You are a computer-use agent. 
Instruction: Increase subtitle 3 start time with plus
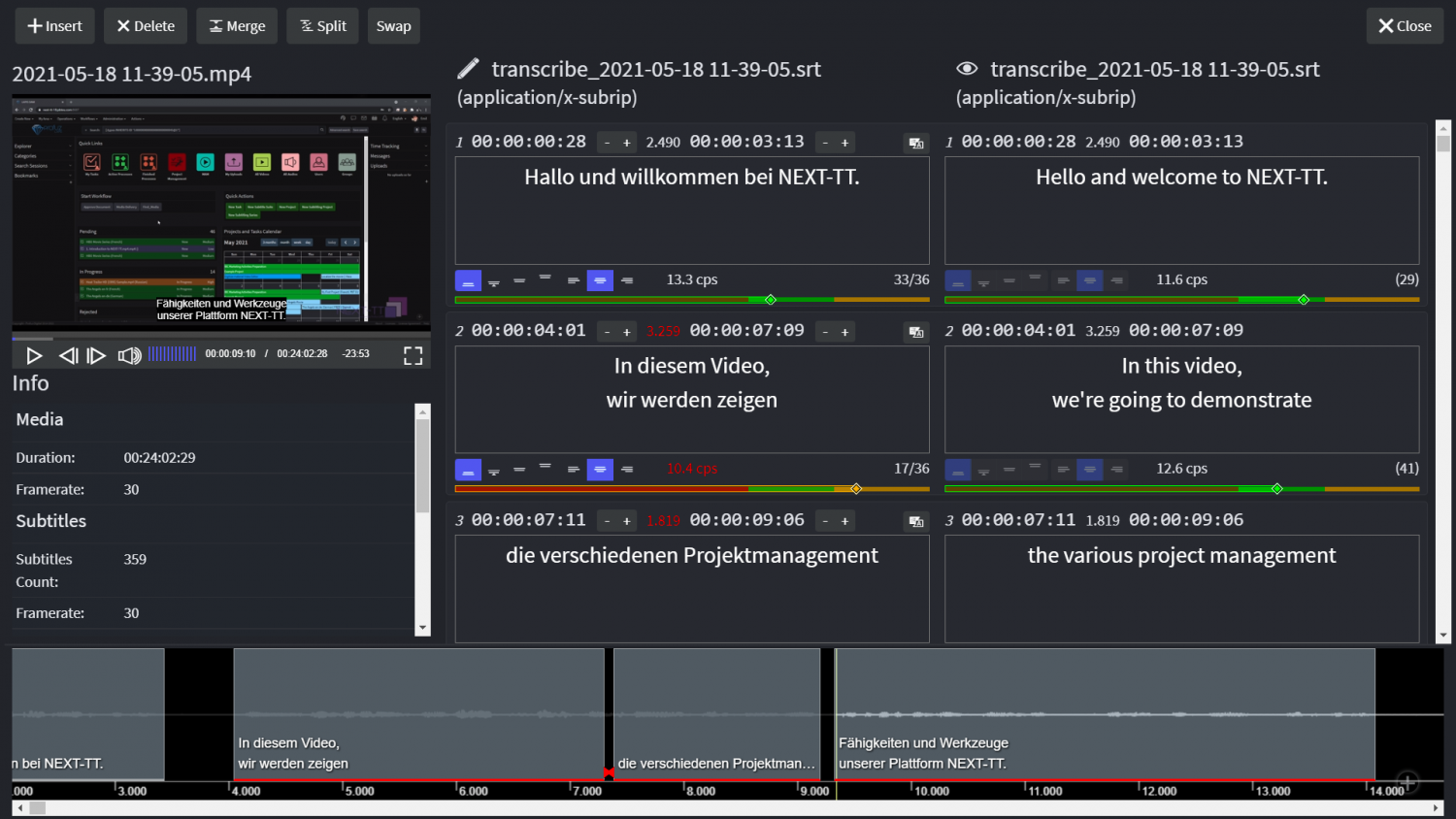pos(627,521)
